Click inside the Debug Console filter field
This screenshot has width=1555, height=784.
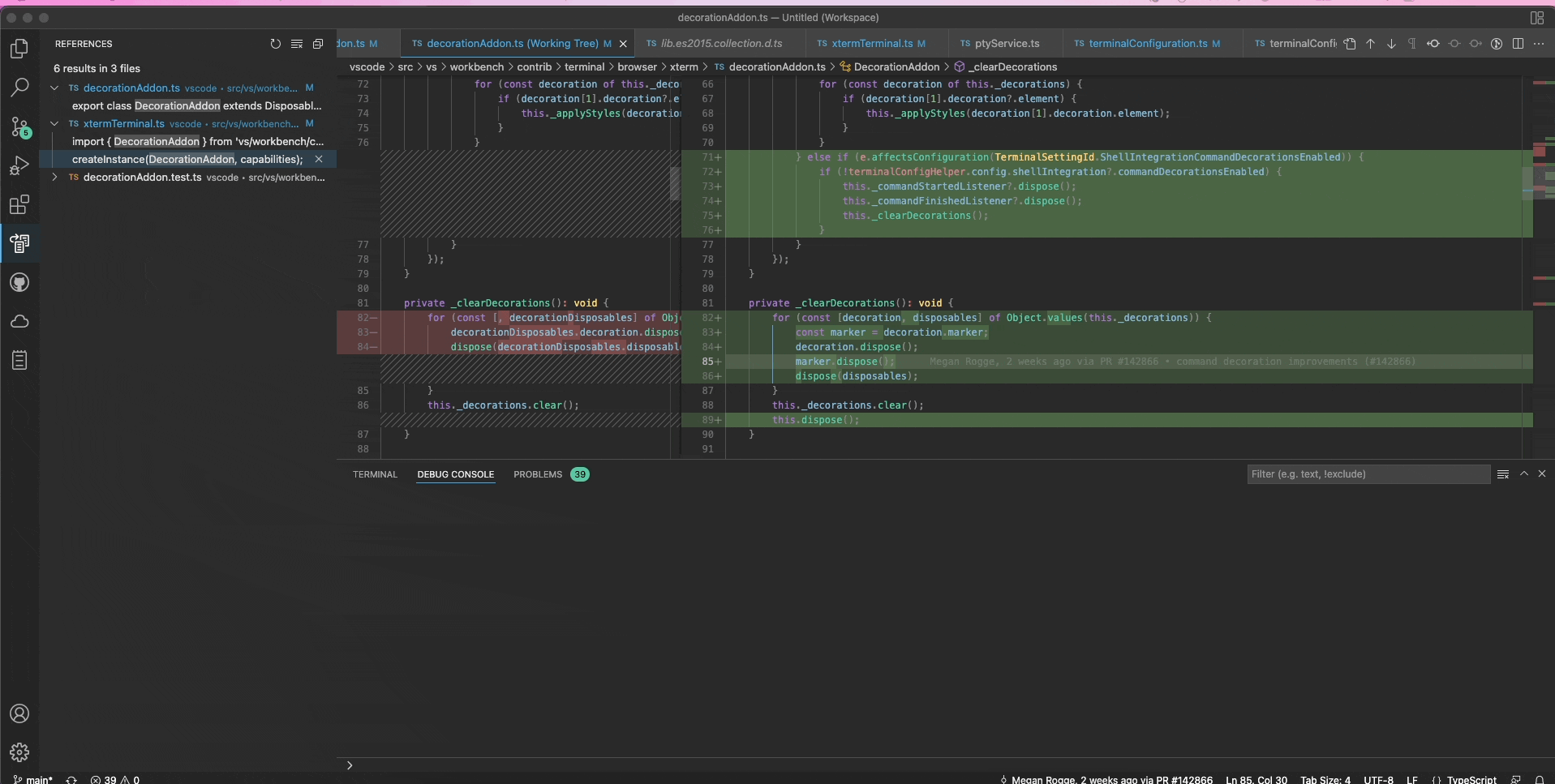(1367, 474)
